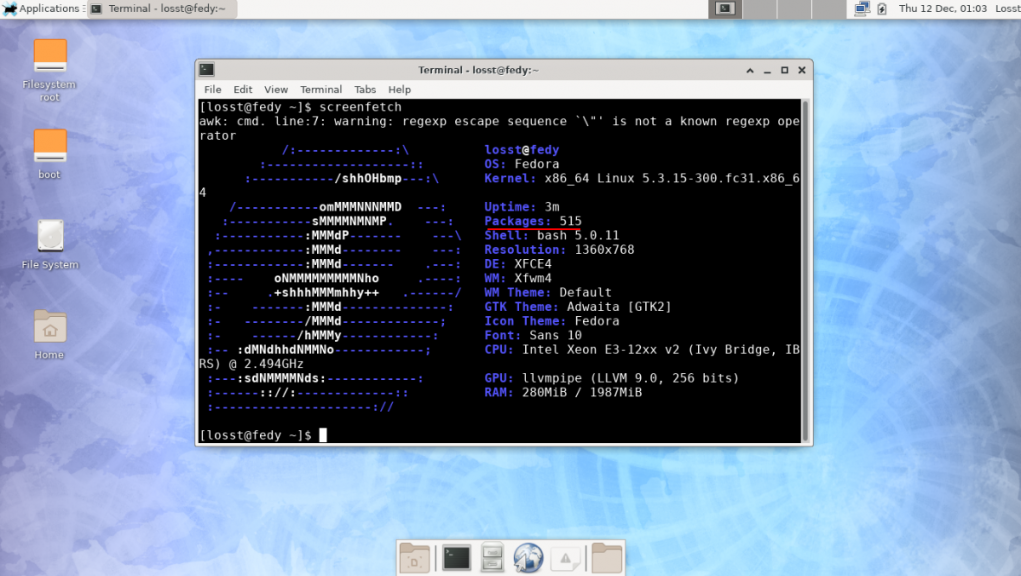The height and width of the screenshot is (576, 1021).
Task: Select the File System drive desktop icon
Action: click(x=49, y=244)
